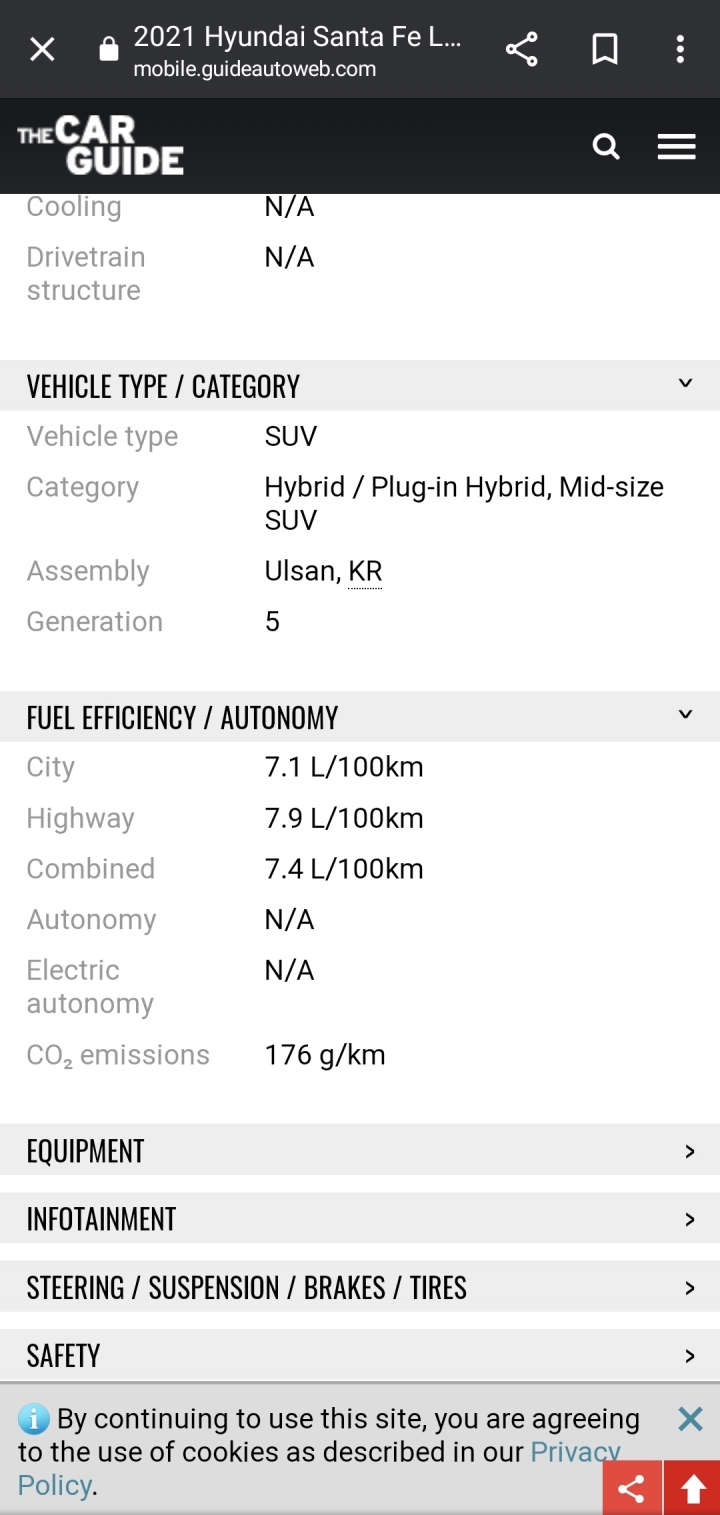Expand the Infotainment section

[360, 1218]
